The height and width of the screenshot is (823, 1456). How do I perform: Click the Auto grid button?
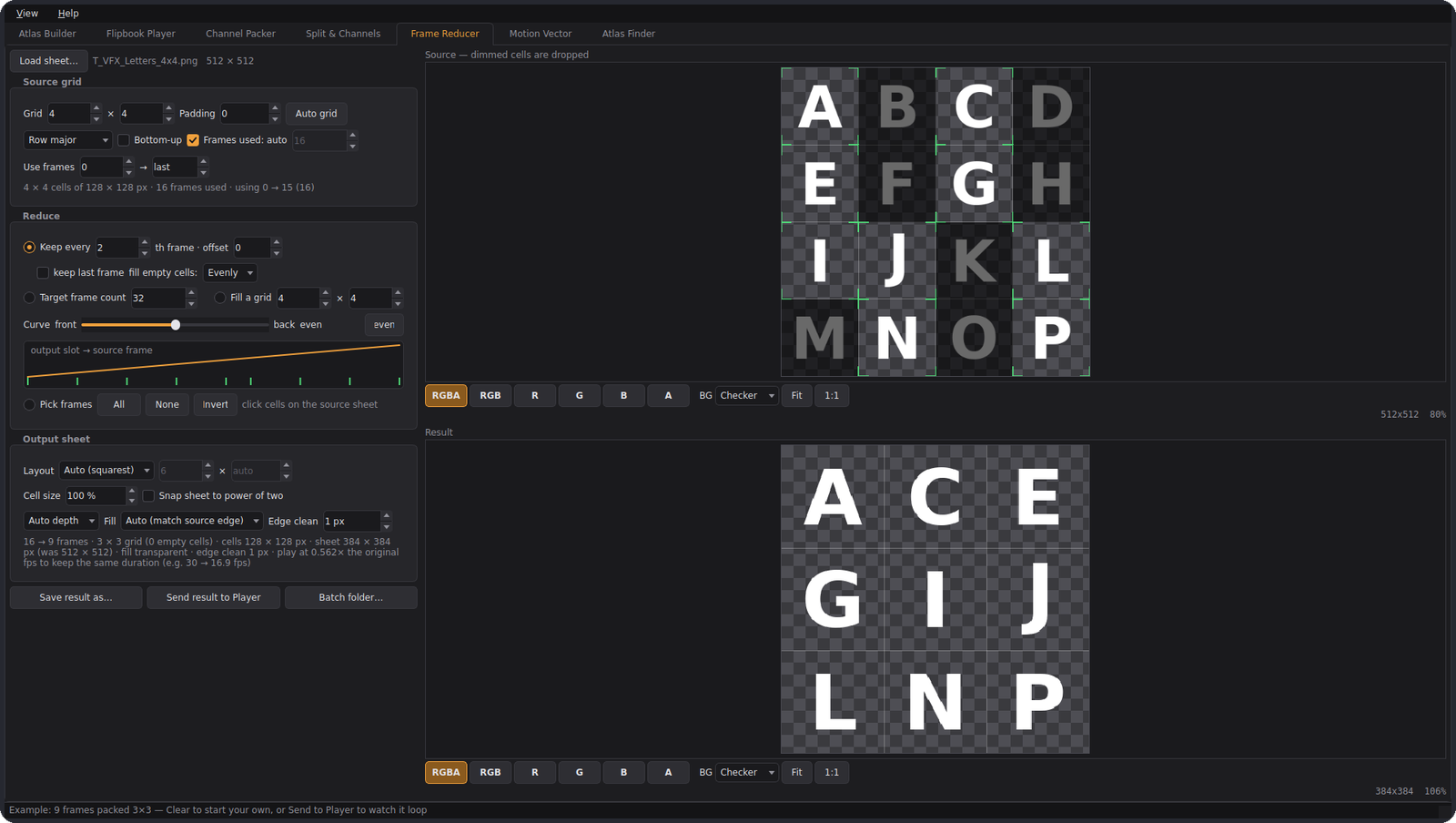point(316,114)
